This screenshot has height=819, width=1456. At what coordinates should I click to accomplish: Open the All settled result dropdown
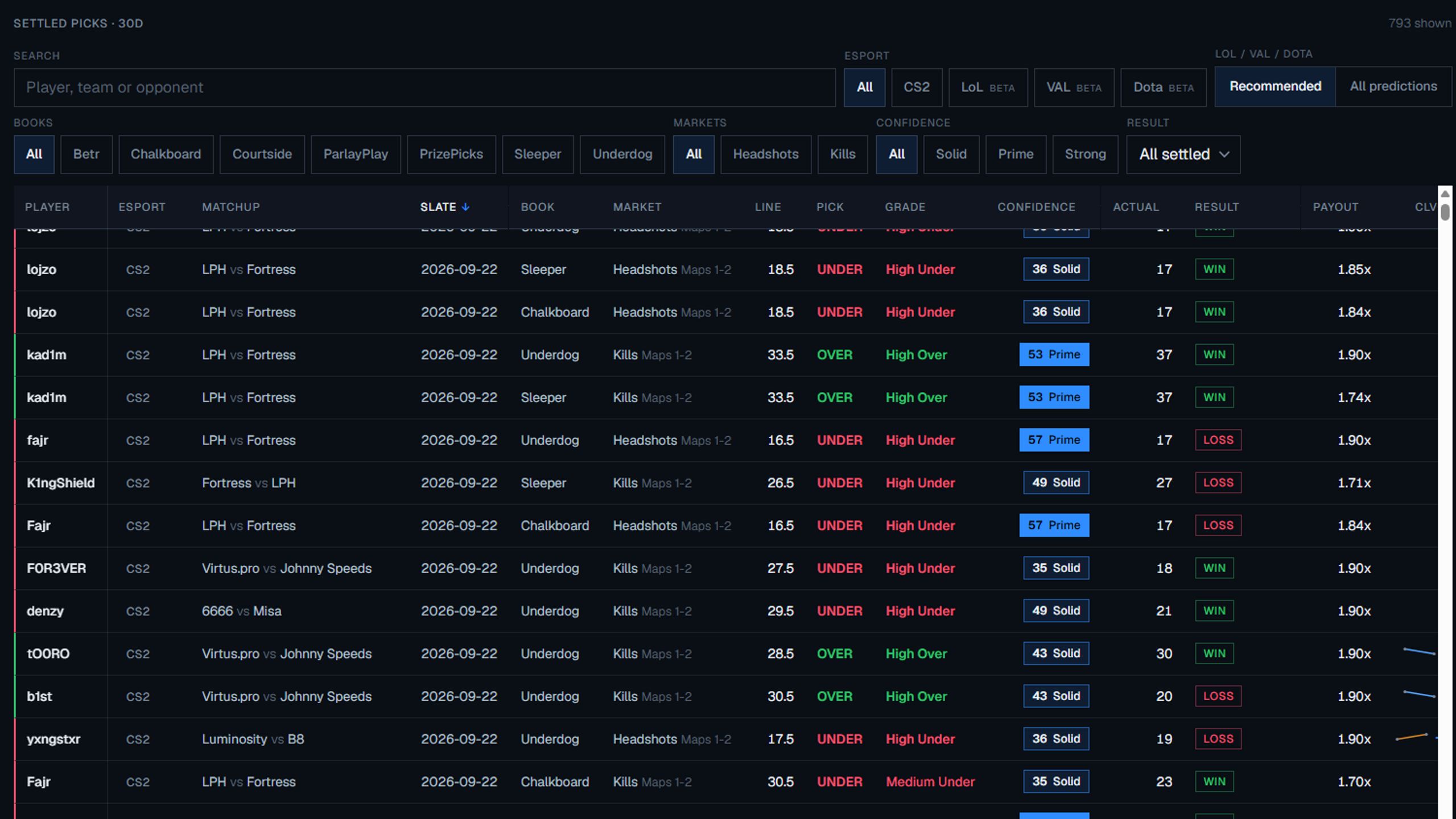pos(1183,154)
